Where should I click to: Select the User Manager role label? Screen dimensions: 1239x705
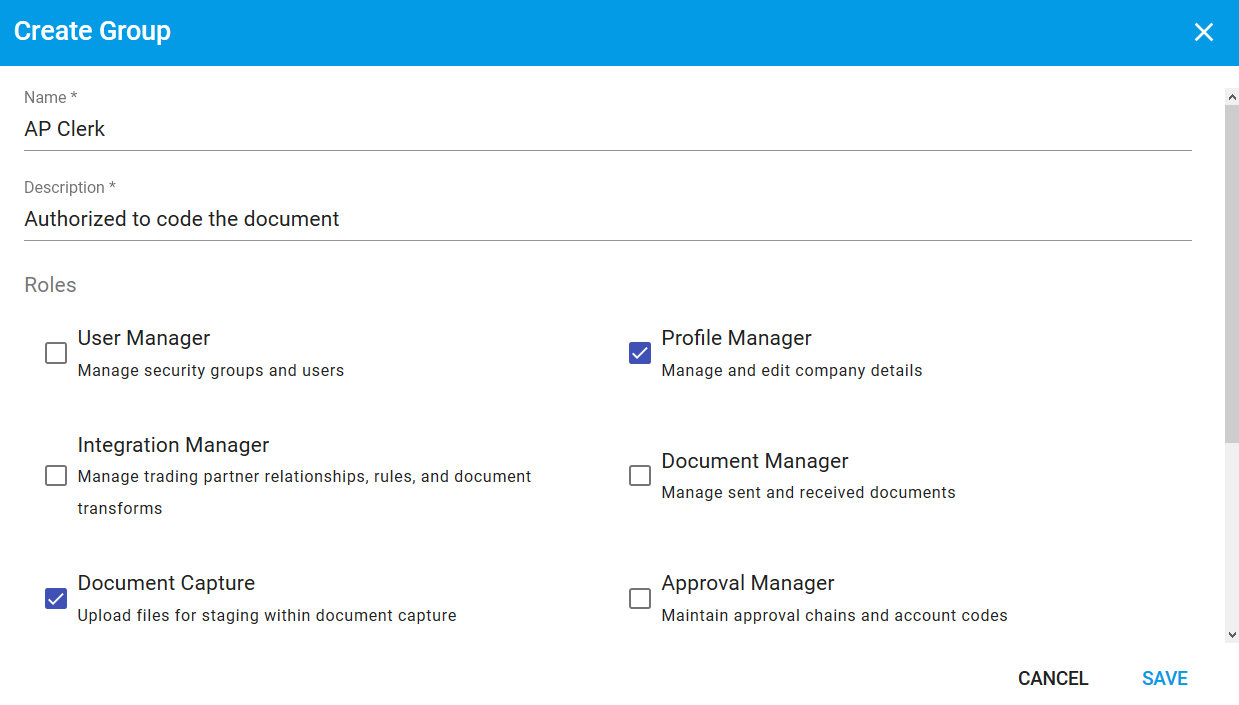click(x=143, y=338)
